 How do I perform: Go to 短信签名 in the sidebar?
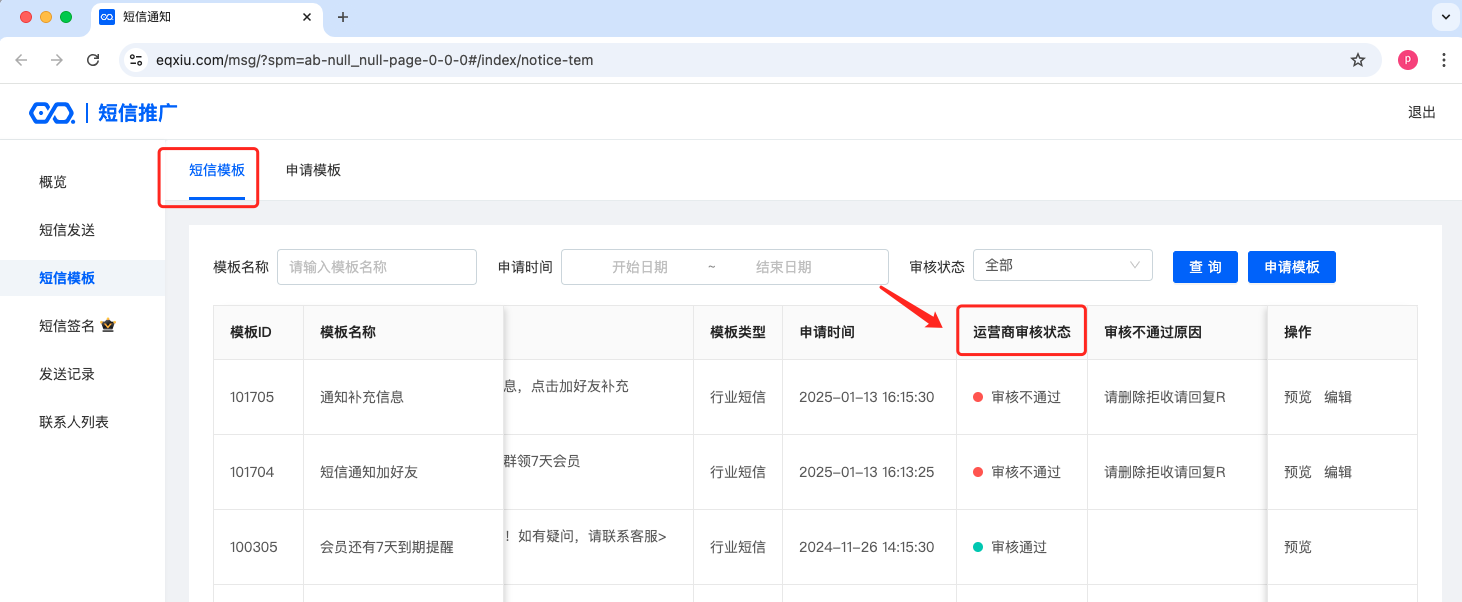coord(67,326)
